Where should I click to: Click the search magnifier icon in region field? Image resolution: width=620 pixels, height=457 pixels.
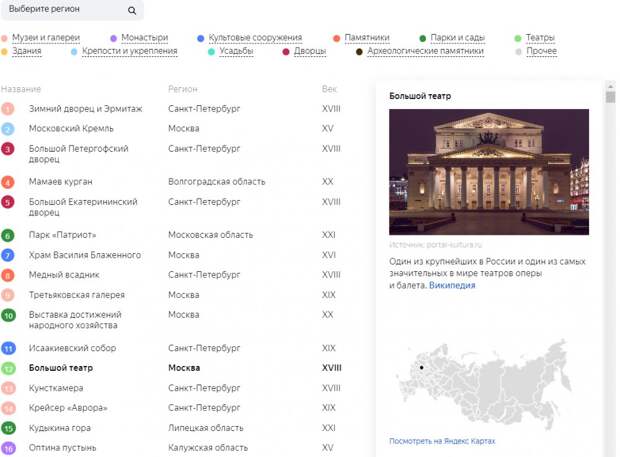point(132,11)
